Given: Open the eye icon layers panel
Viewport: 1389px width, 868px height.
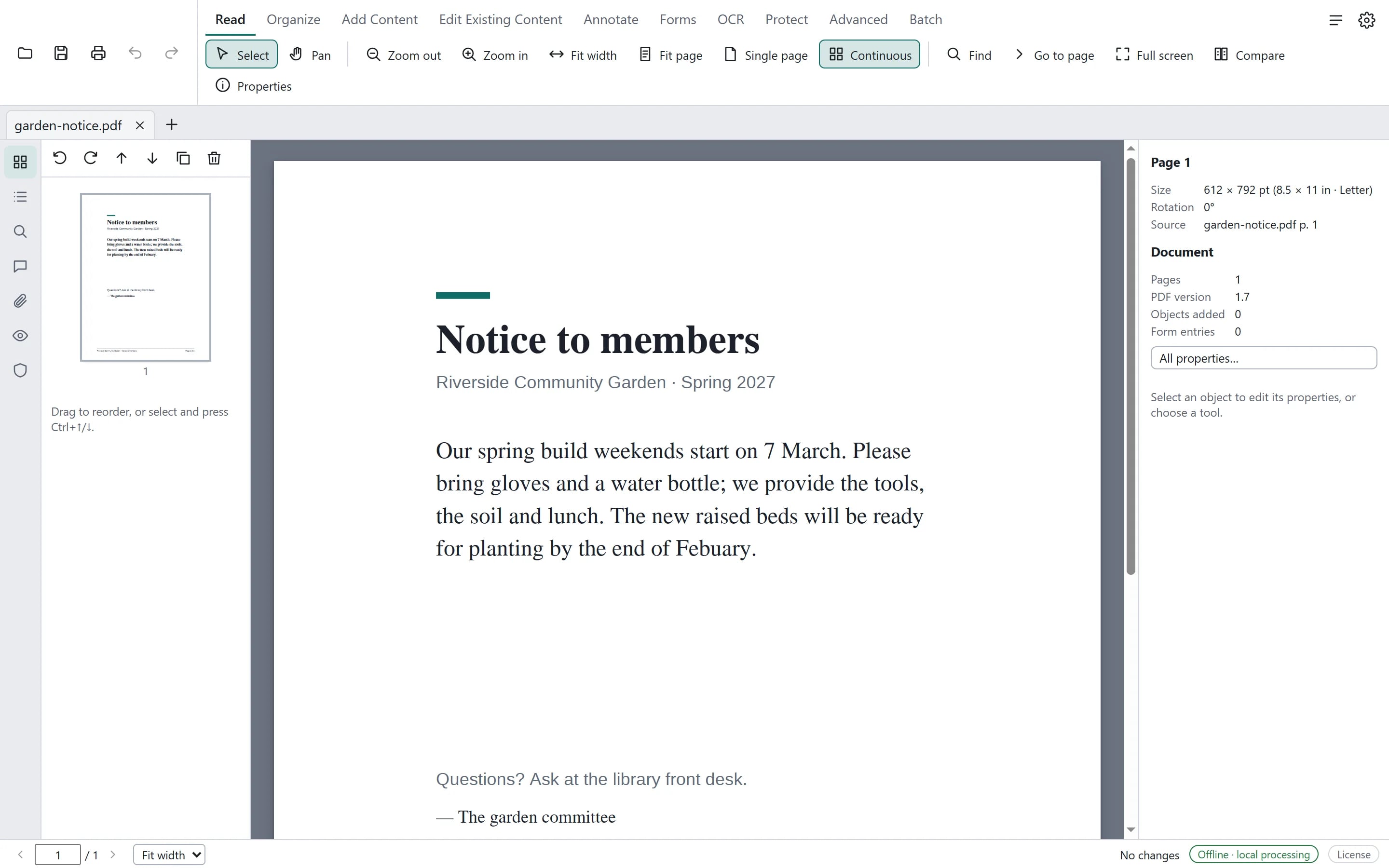Looking at the screenshot, I should 20,336.
